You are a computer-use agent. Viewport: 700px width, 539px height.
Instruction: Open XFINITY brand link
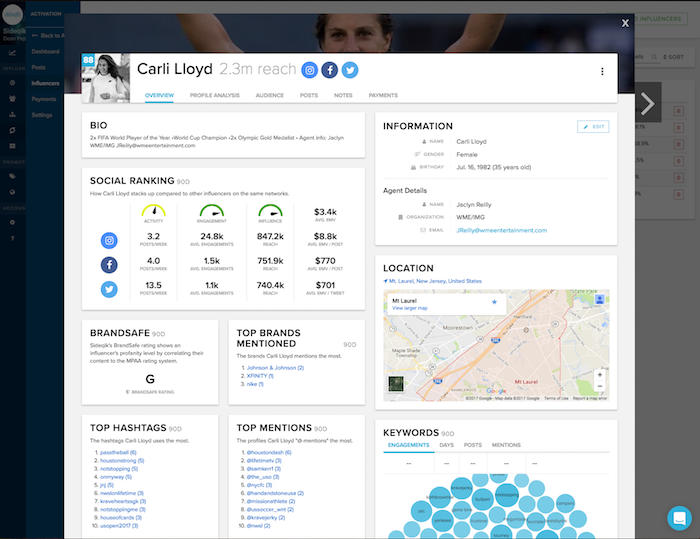coord(260,376)
